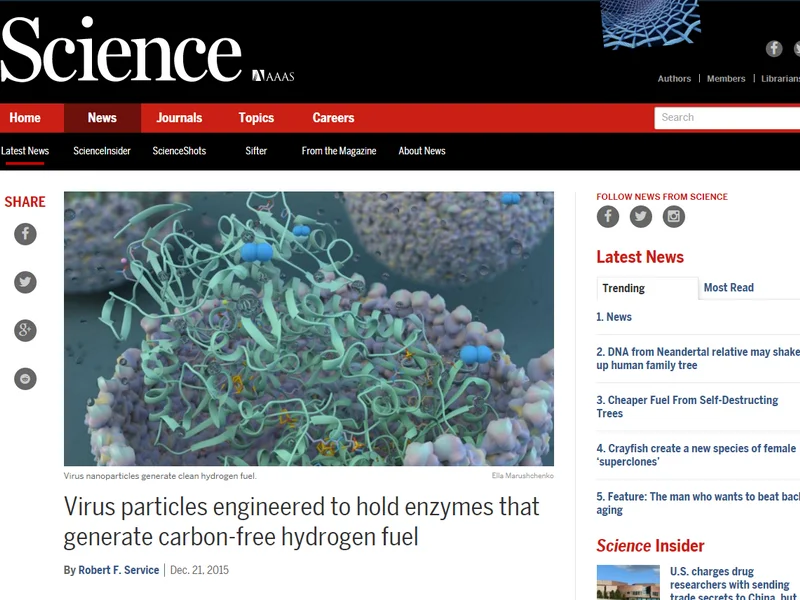This screenshot has height=600, width=800.
Task: Go to Careers section
Action: point(333,118)
